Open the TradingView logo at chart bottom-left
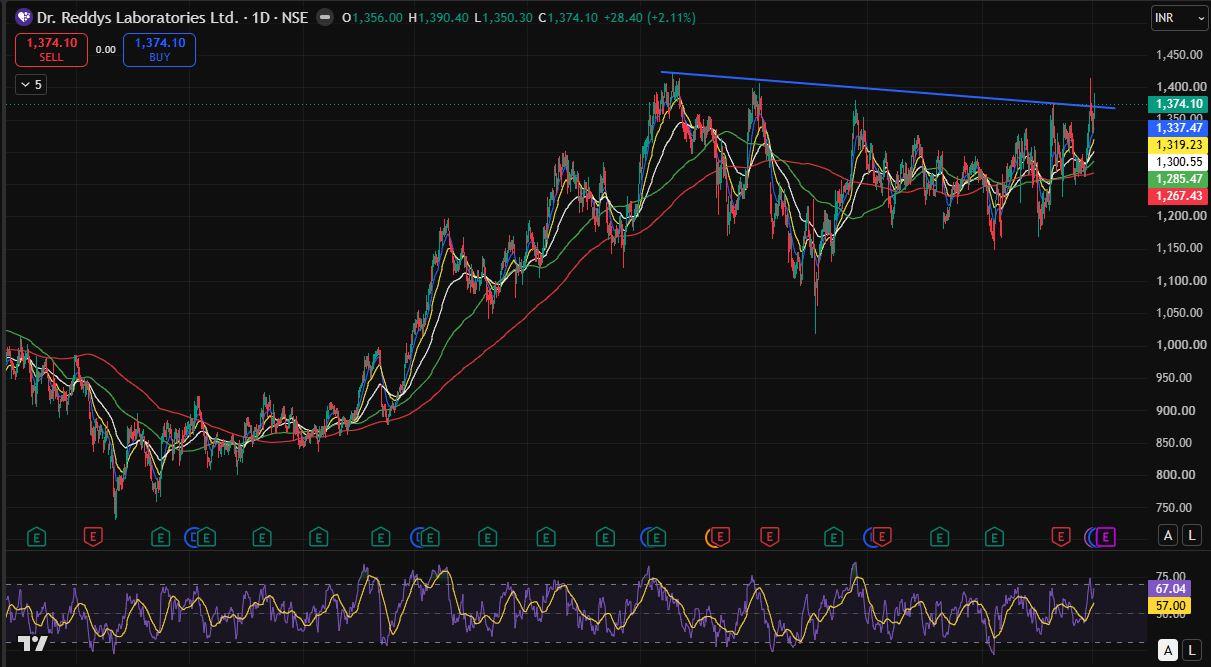The height and width of the screenshot is (667, 1211). 33,644
